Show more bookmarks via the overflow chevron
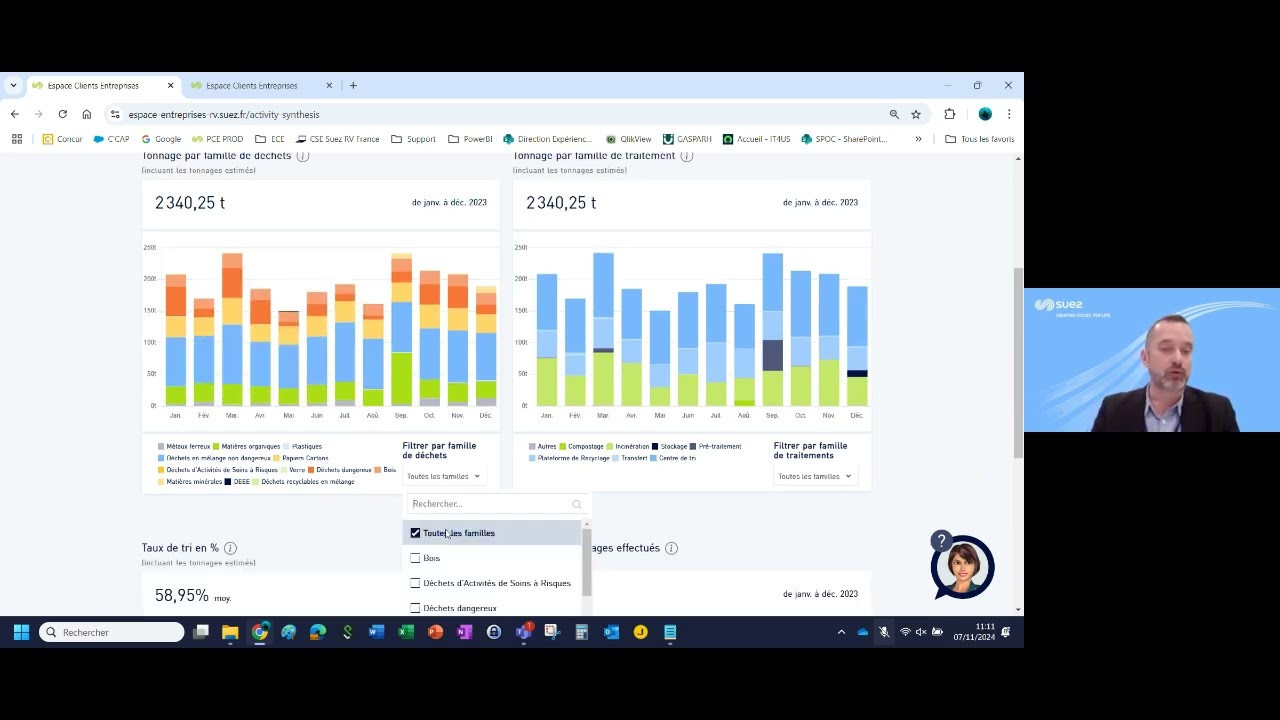Viewport: 1280px width, 720px height. pyautogui.click(x=918, y=139)
